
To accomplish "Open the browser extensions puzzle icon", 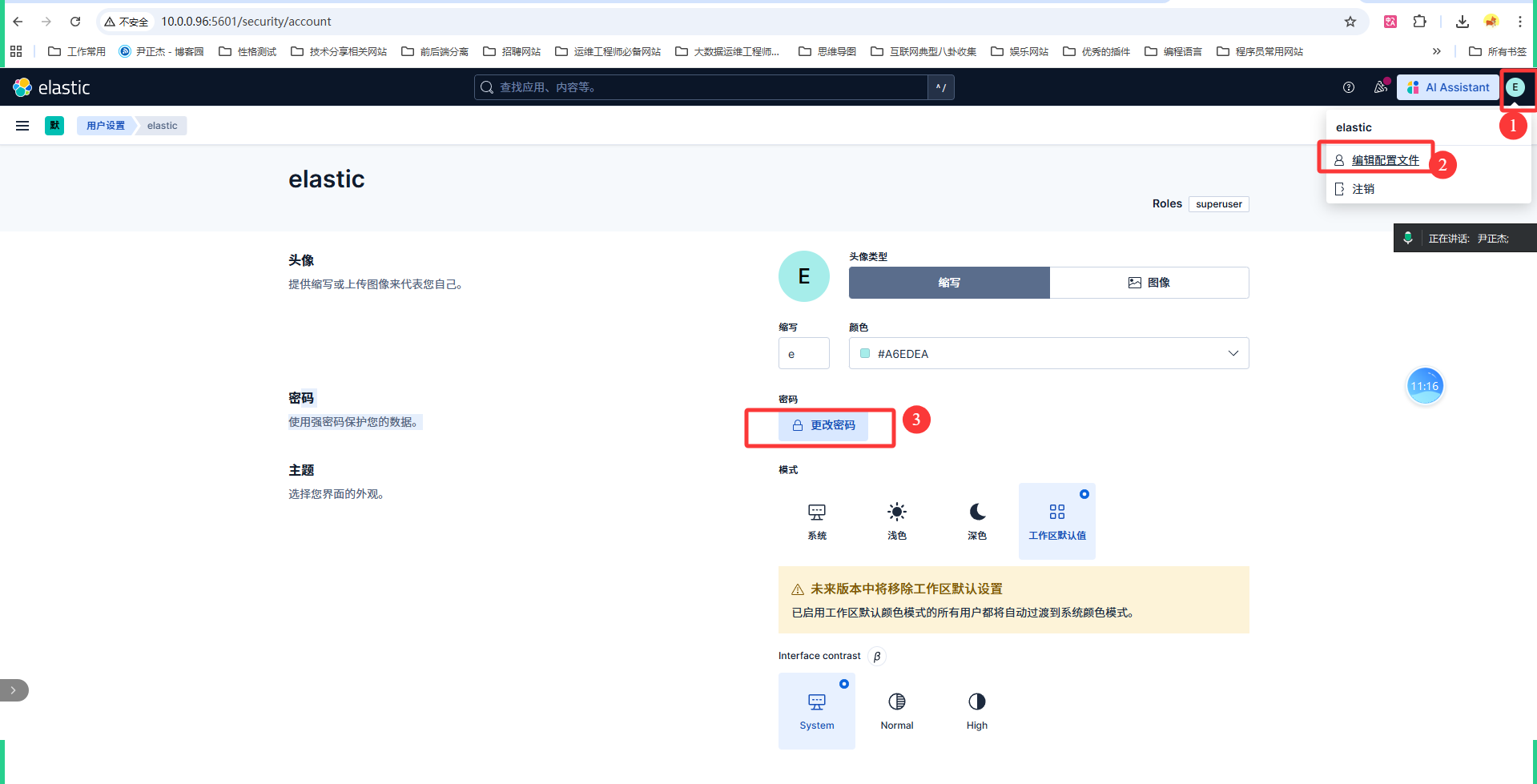I will [x=1420, y=22].
